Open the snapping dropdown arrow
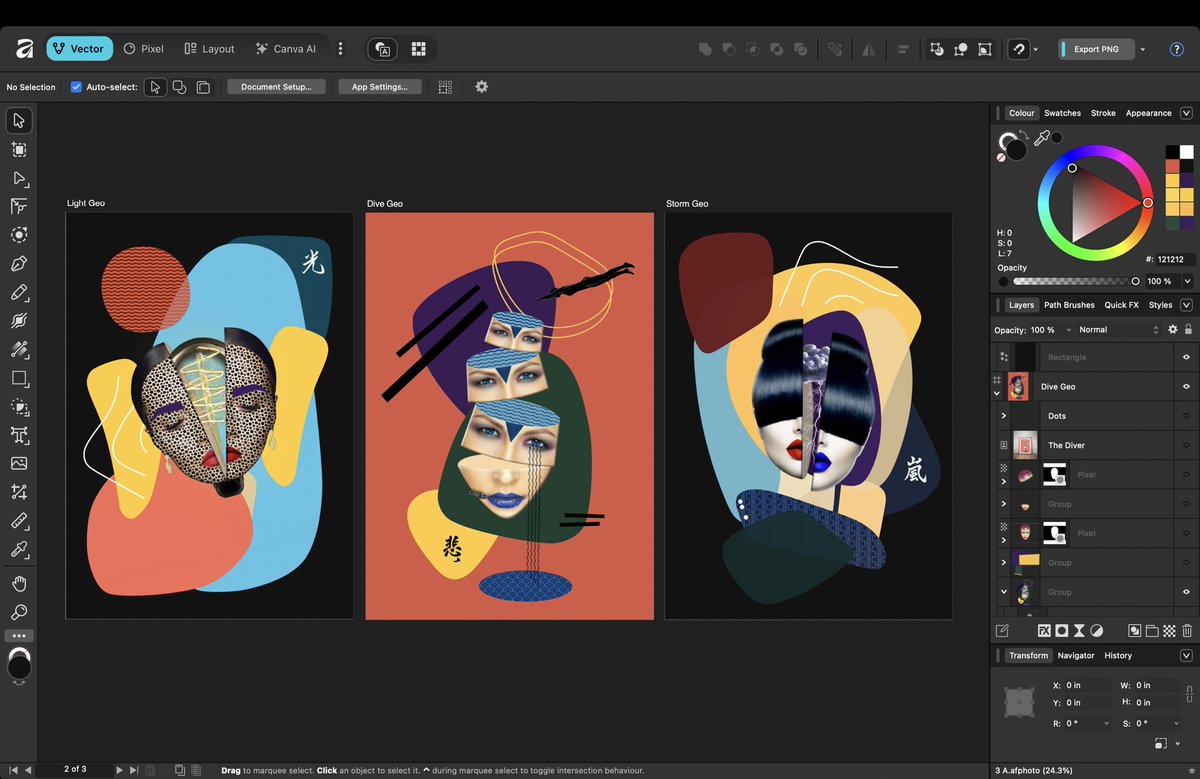The width and height of the screenshot is (1200, 779). coord(1035,49)
